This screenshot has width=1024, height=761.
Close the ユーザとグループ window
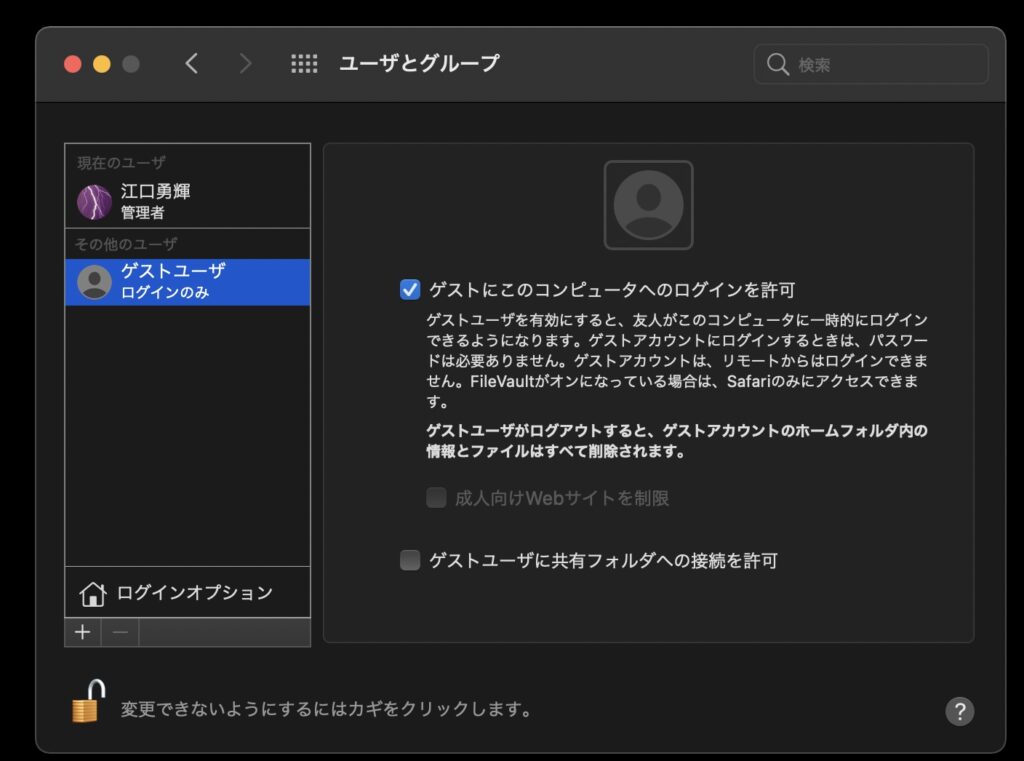tap(72, 64)
